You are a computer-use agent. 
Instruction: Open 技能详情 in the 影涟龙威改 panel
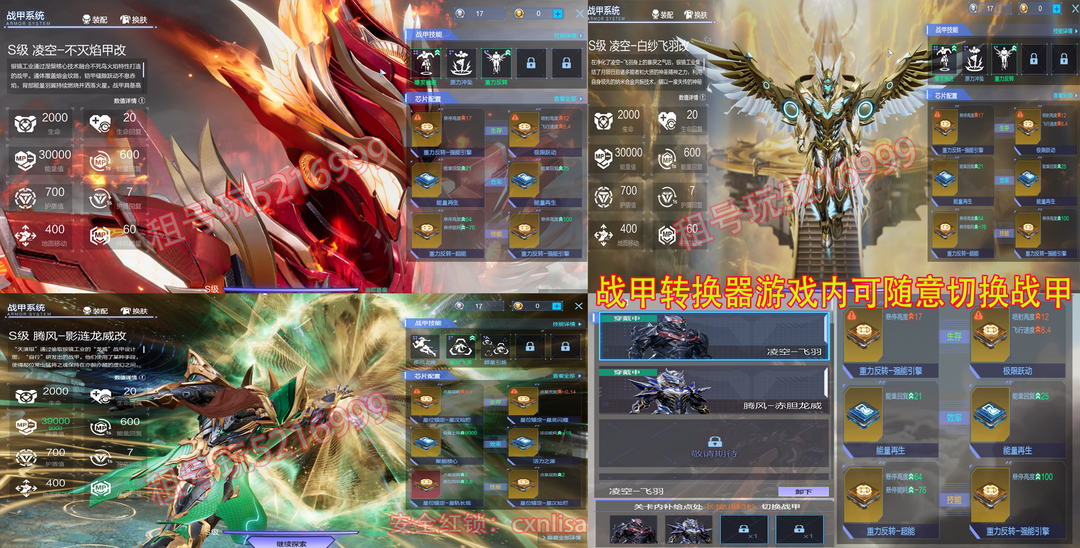[566, 325]
